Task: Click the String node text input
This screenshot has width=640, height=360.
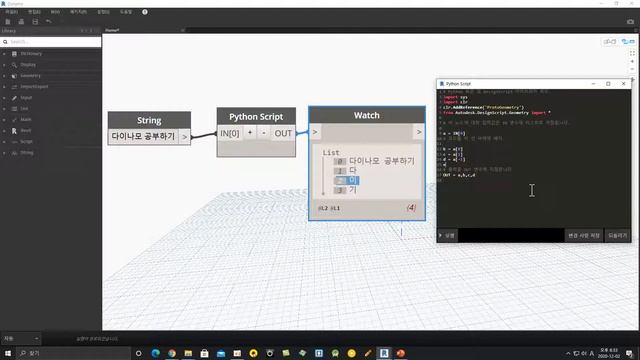Action: point(143,136)
